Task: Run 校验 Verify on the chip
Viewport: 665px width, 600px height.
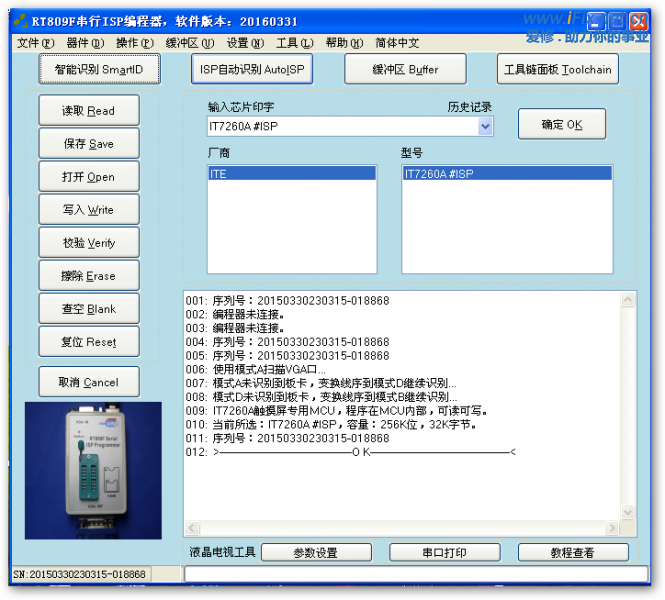Action: point(89,243)
